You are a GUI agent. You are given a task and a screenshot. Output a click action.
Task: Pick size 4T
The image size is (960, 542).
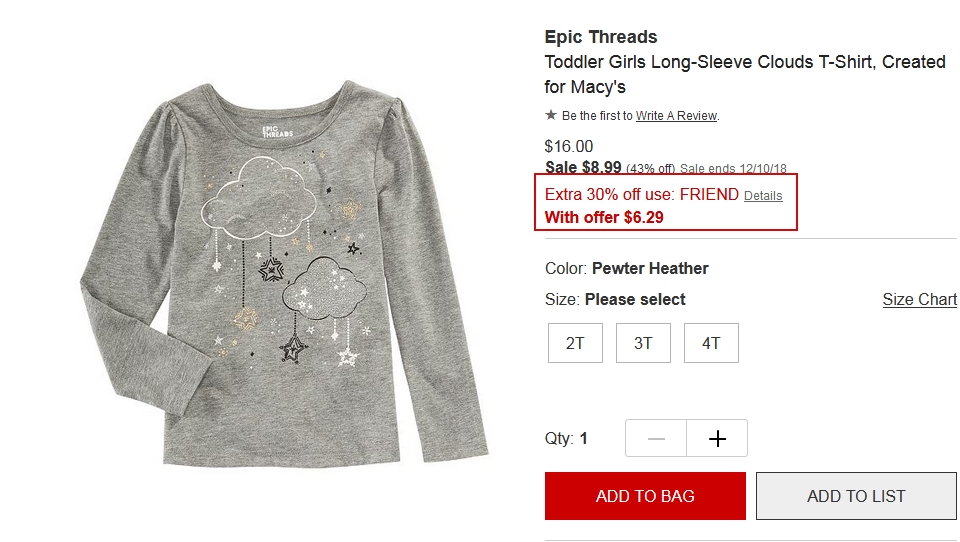tap(711, 343)
